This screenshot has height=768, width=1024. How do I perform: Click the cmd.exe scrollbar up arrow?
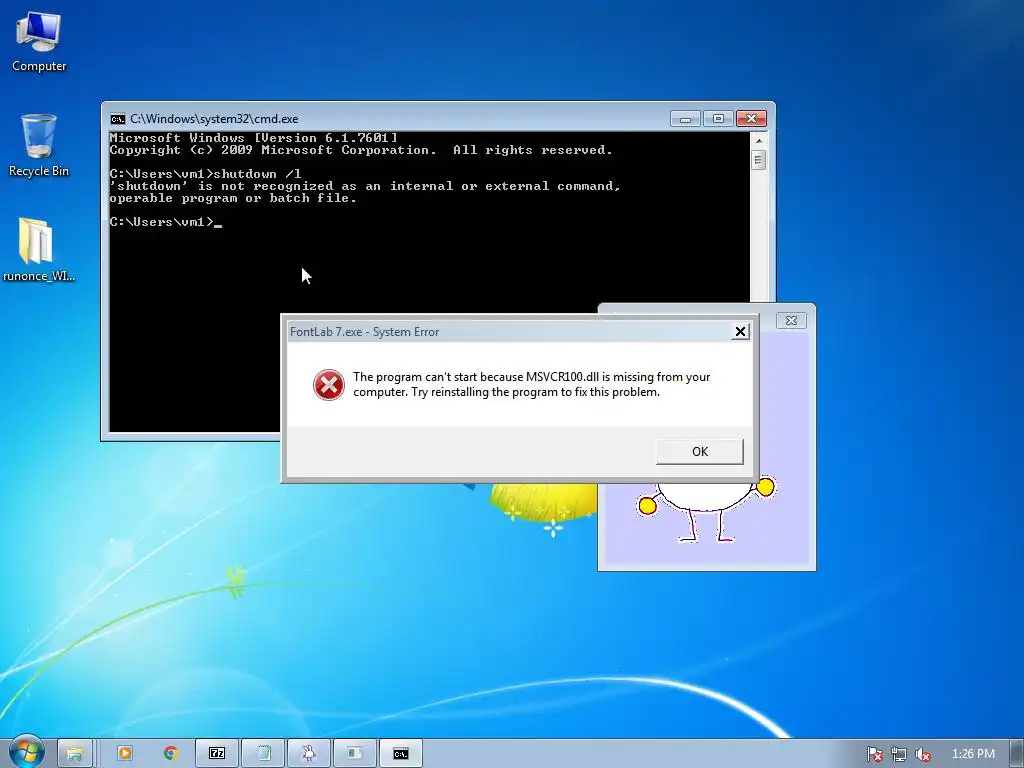coord(758,140)
